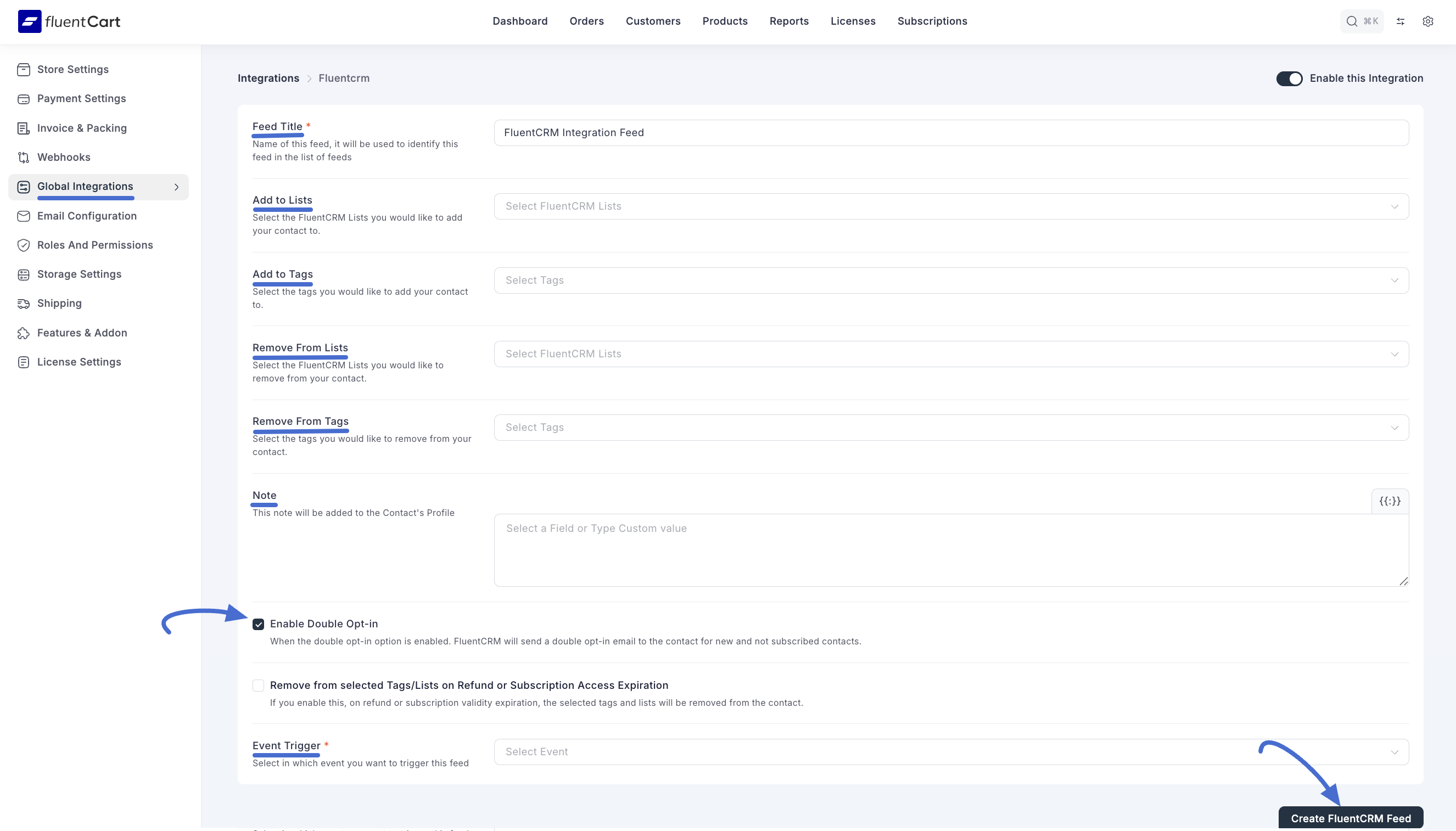1456x831 pixels.
Task: Click the shortcode braces icon above Note
Action: pos(1389,501)
